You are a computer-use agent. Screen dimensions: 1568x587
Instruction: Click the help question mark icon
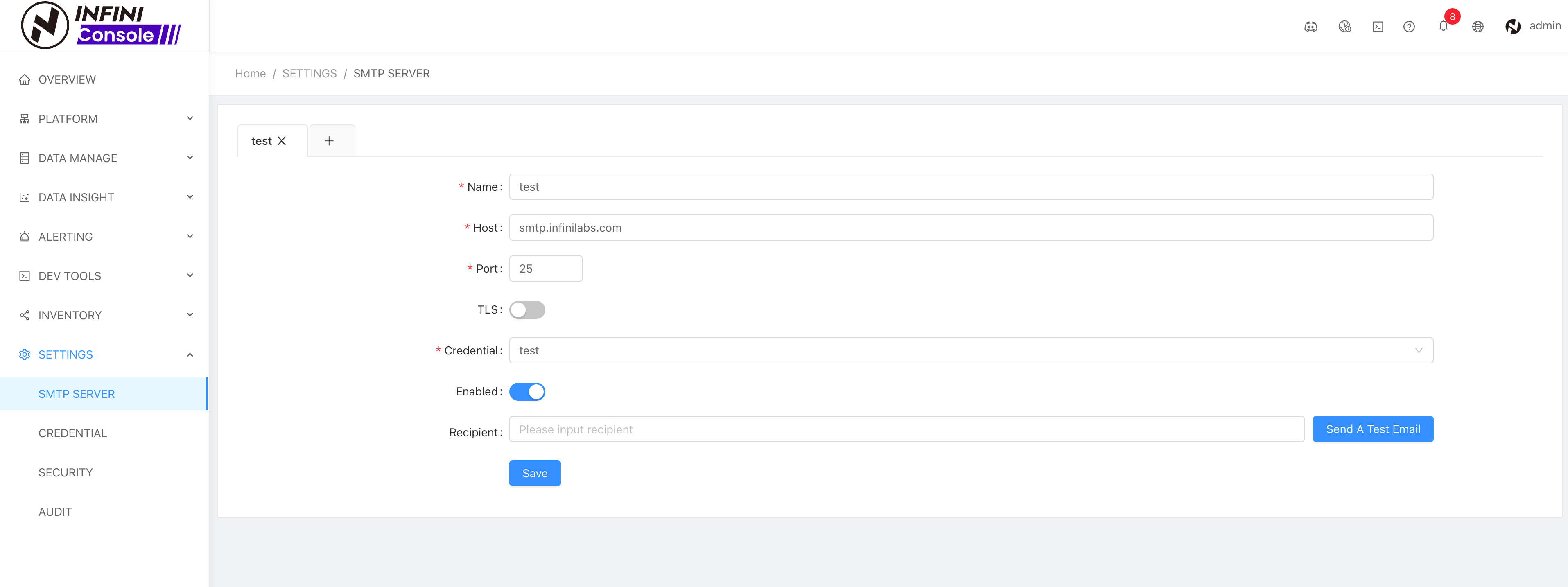click(x=1408, y=26)
